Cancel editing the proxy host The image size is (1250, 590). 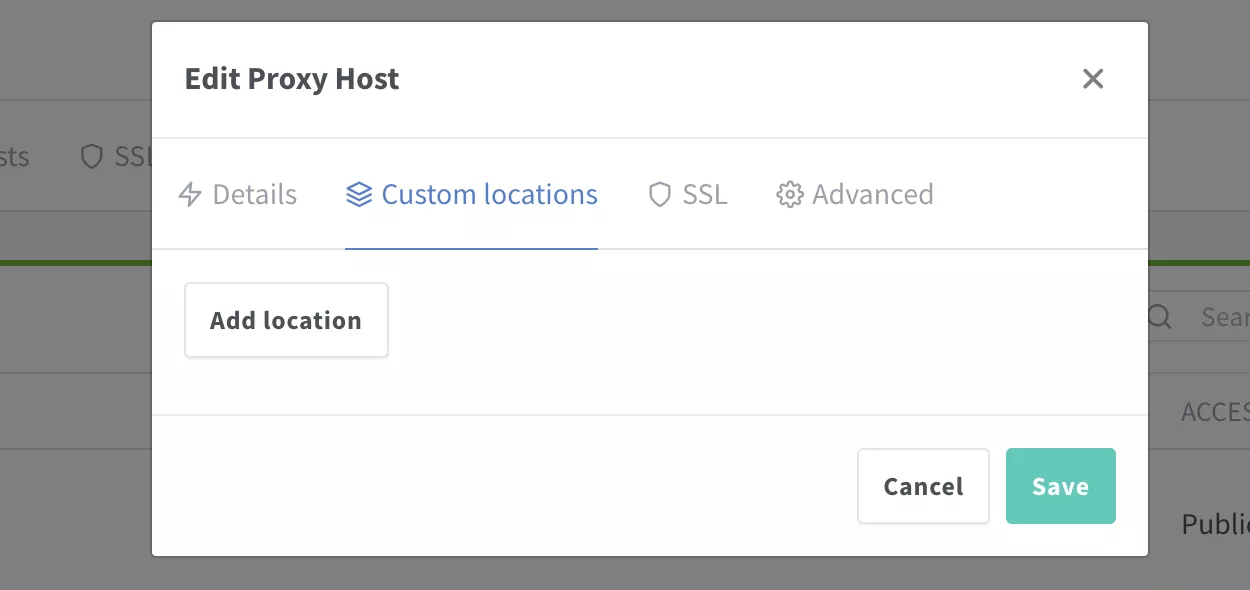click(x=923, y=486)
